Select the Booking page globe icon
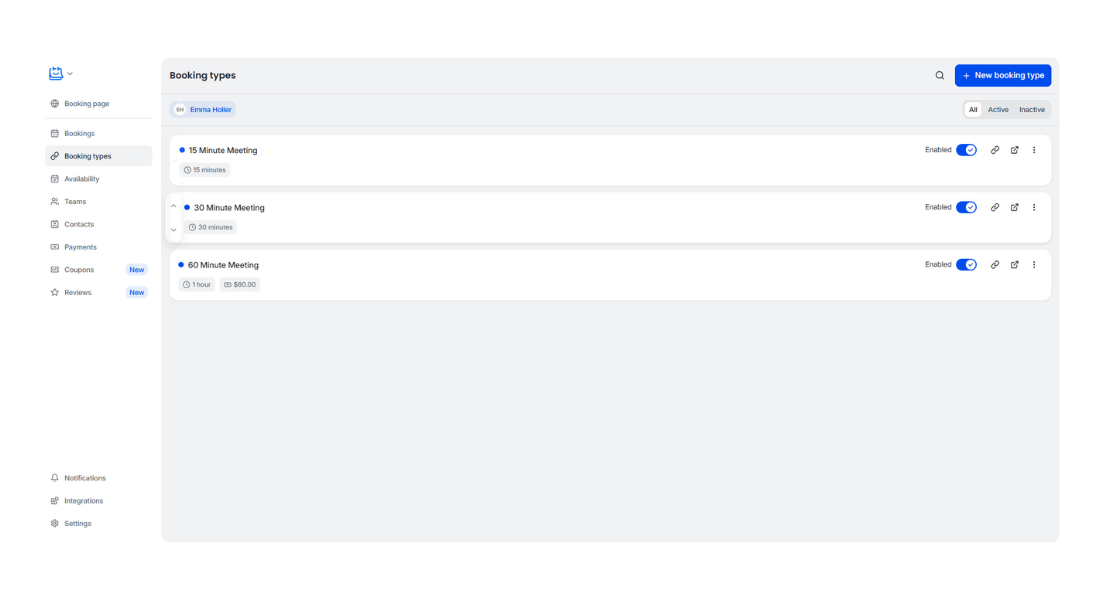 pos(54,103)
